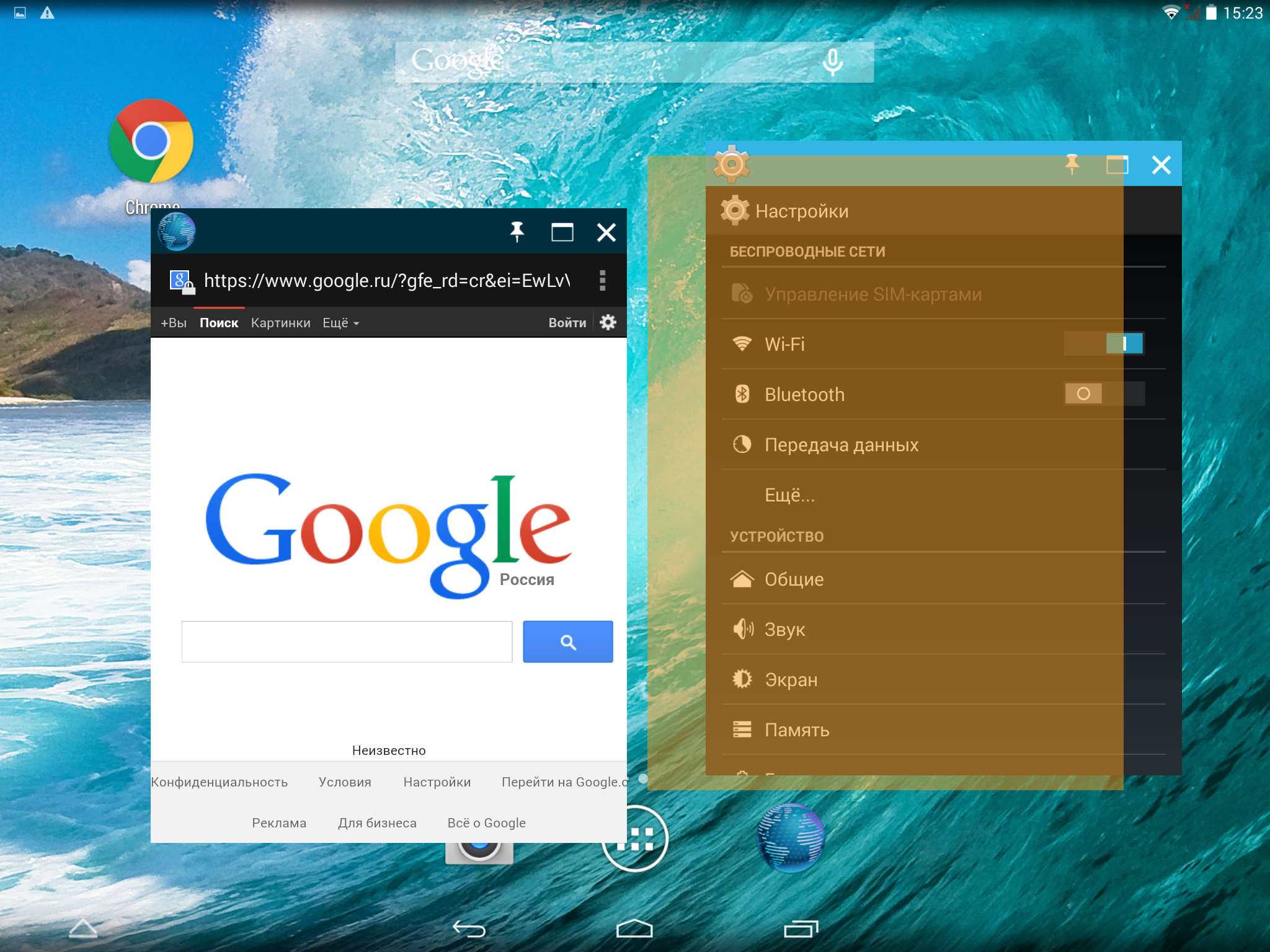This screenshot has height=952, width=1270.
Task: Click the Google search input field
Action: [x=347, y=641]
